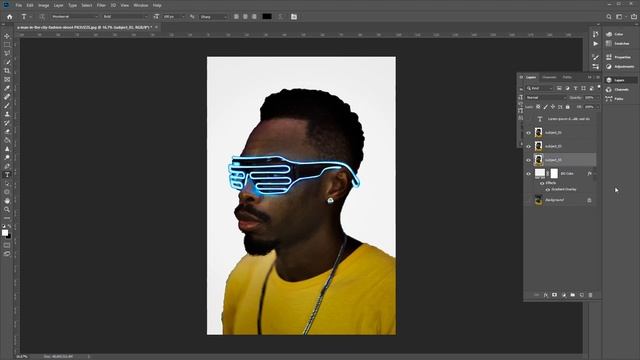The width and height of the screenshot is (640, 360).
Task: Select the Brush tool
Action: (x=7, y=105)
